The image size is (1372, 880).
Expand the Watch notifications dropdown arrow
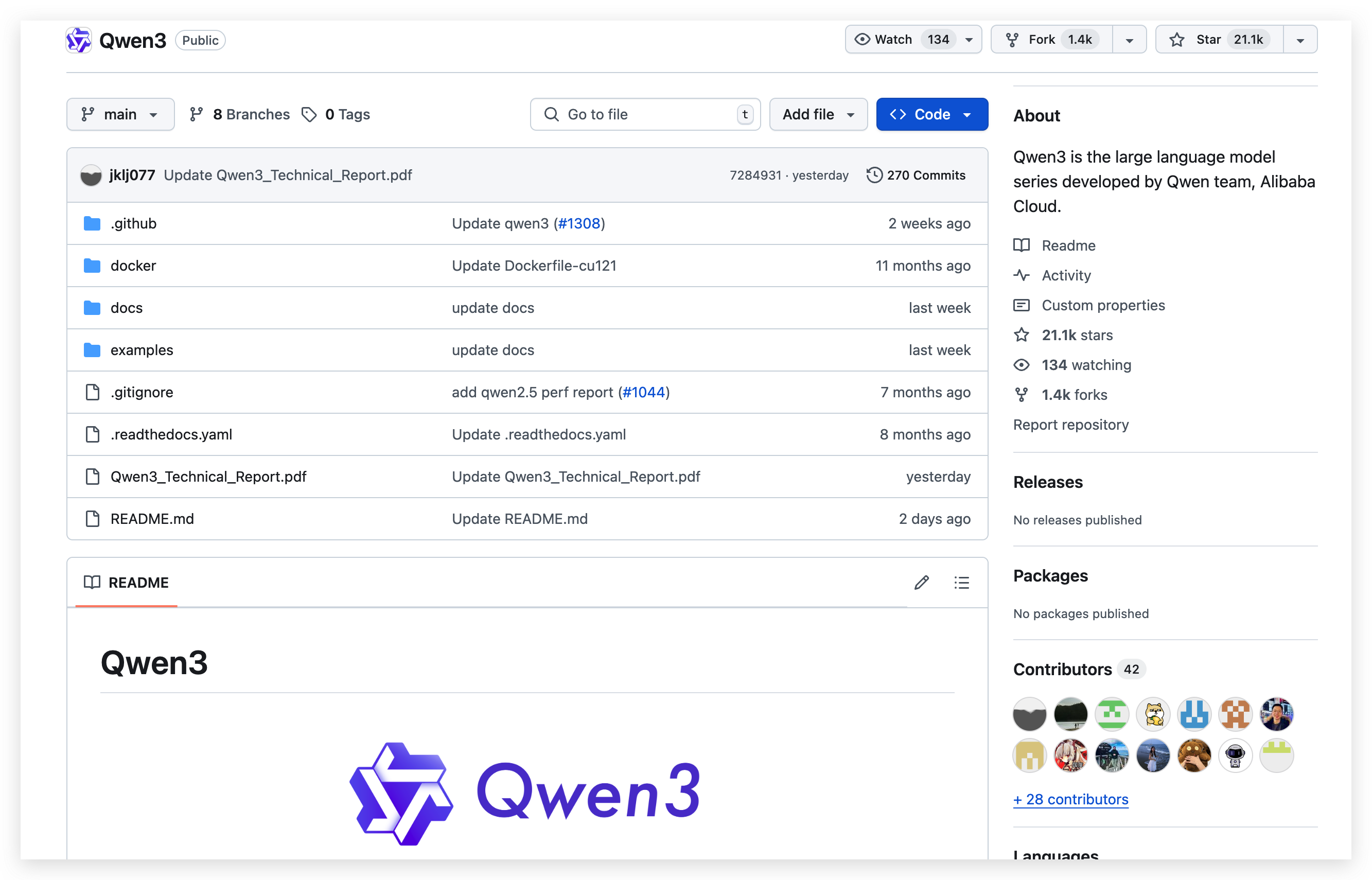(969, 40)
